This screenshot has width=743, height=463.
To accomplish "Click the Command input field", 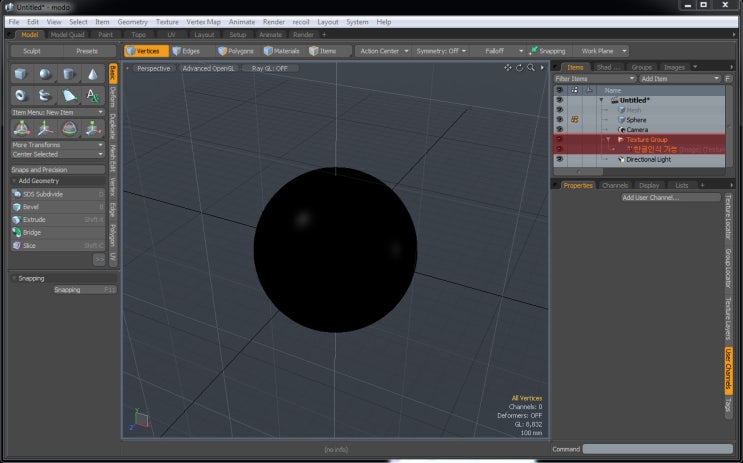I will [x=658, y=449].
